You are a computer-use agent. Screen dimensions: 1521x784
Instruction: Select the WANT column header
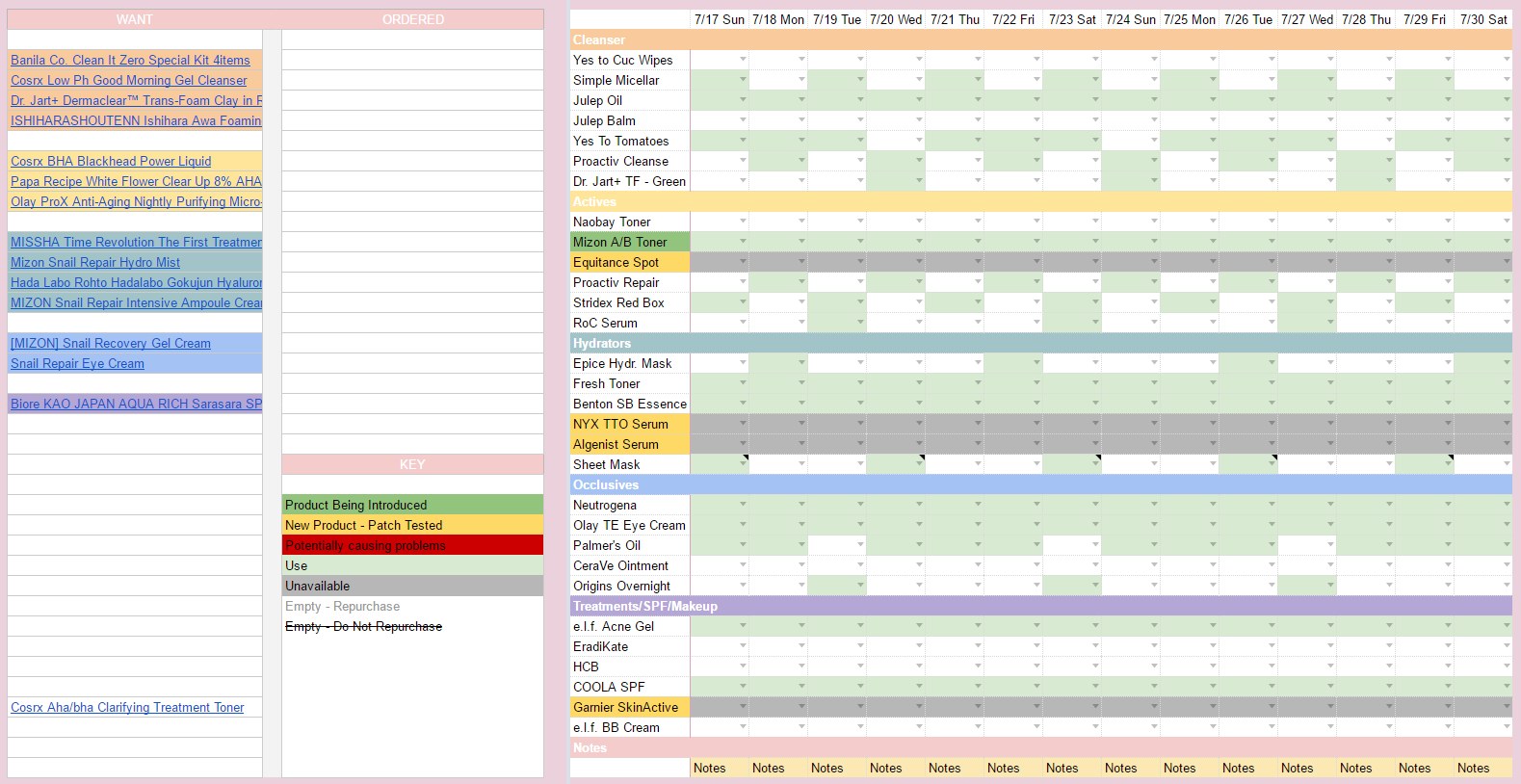pos(135,19)
